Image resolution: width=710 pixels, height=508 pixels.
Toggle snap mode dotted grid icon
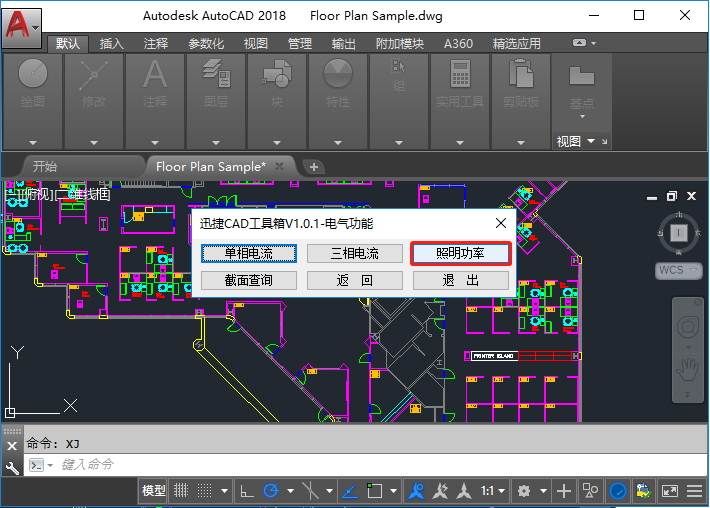tap(205, 491)
